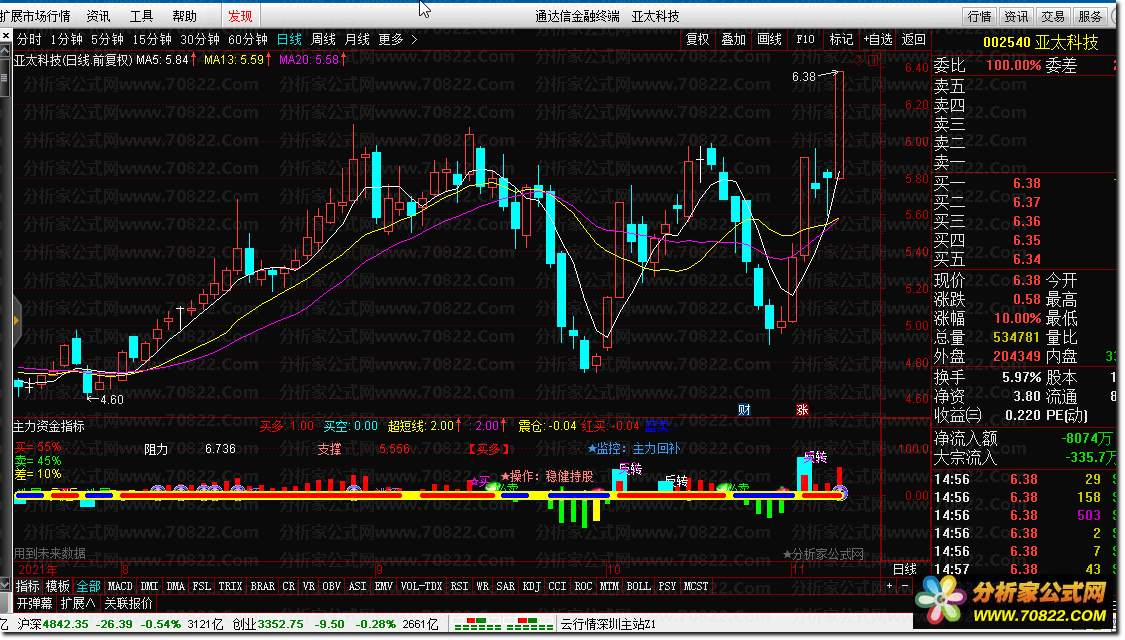
Task: Click the 云行情深圳主站Z1 status entry
Action: coord(608,624)
